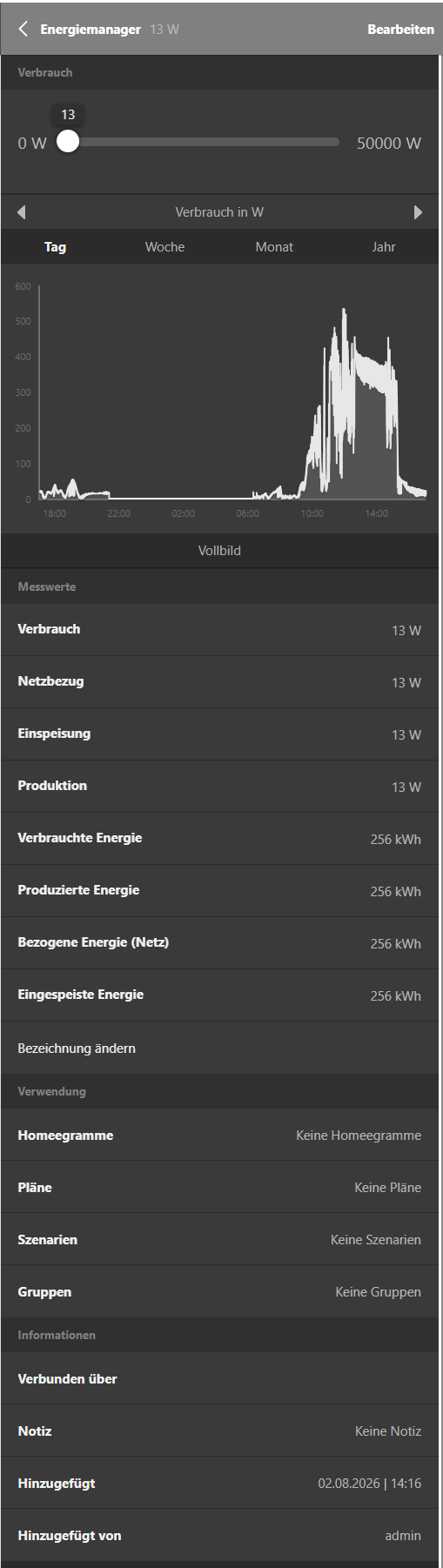The width and height of the screenshot is (443, 1568).
Task: Switch chart to Woche view
Action: (x=164, y=247)
